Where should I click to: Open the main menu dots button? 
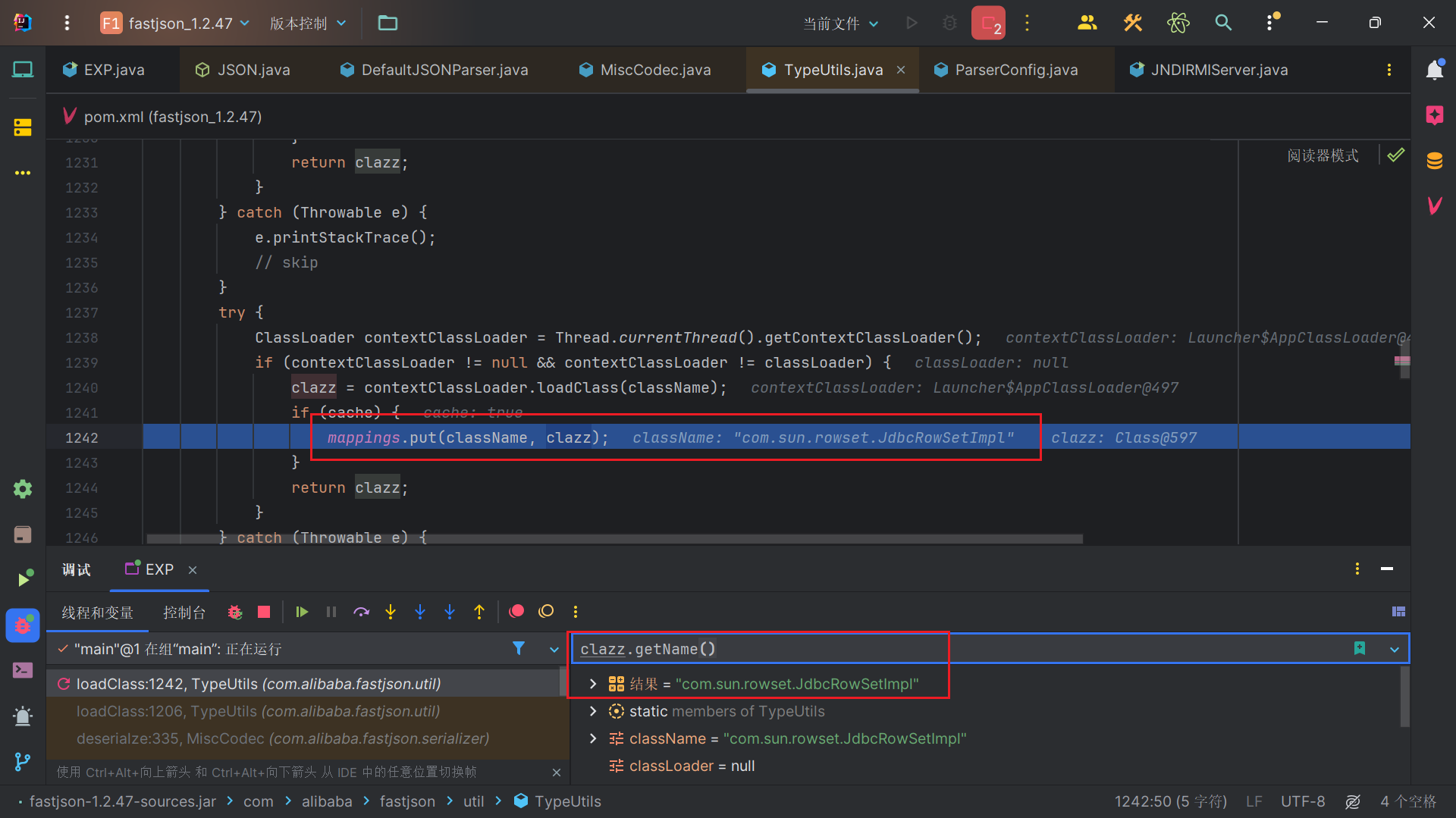[67, 24]
